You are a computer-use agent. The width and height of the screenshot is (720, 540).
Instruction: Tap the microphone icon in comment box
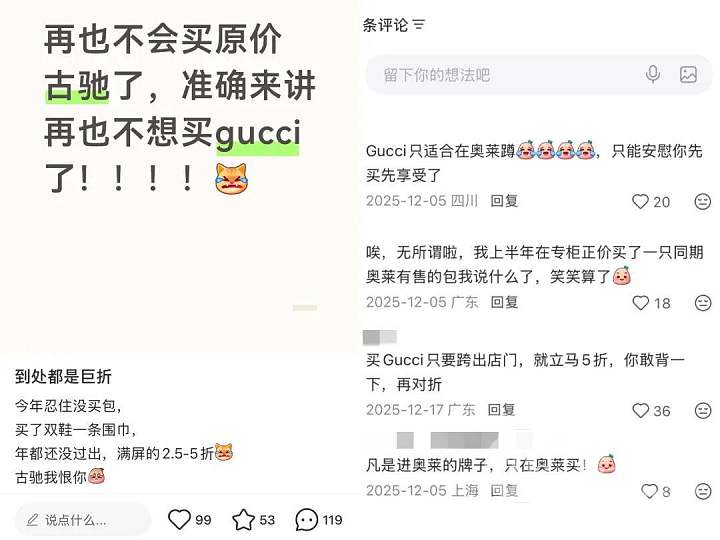pos(652,74)
